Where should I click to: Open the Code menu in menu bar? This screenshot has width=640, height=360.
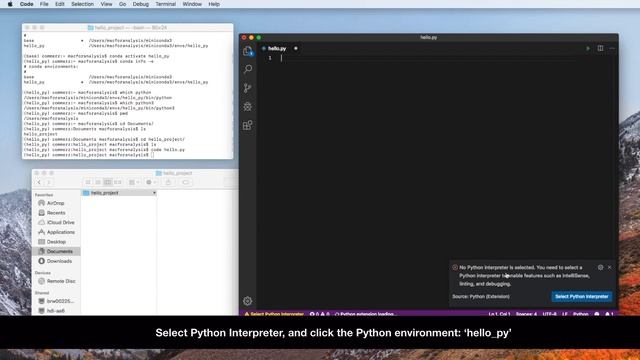(x=27, y=4)
